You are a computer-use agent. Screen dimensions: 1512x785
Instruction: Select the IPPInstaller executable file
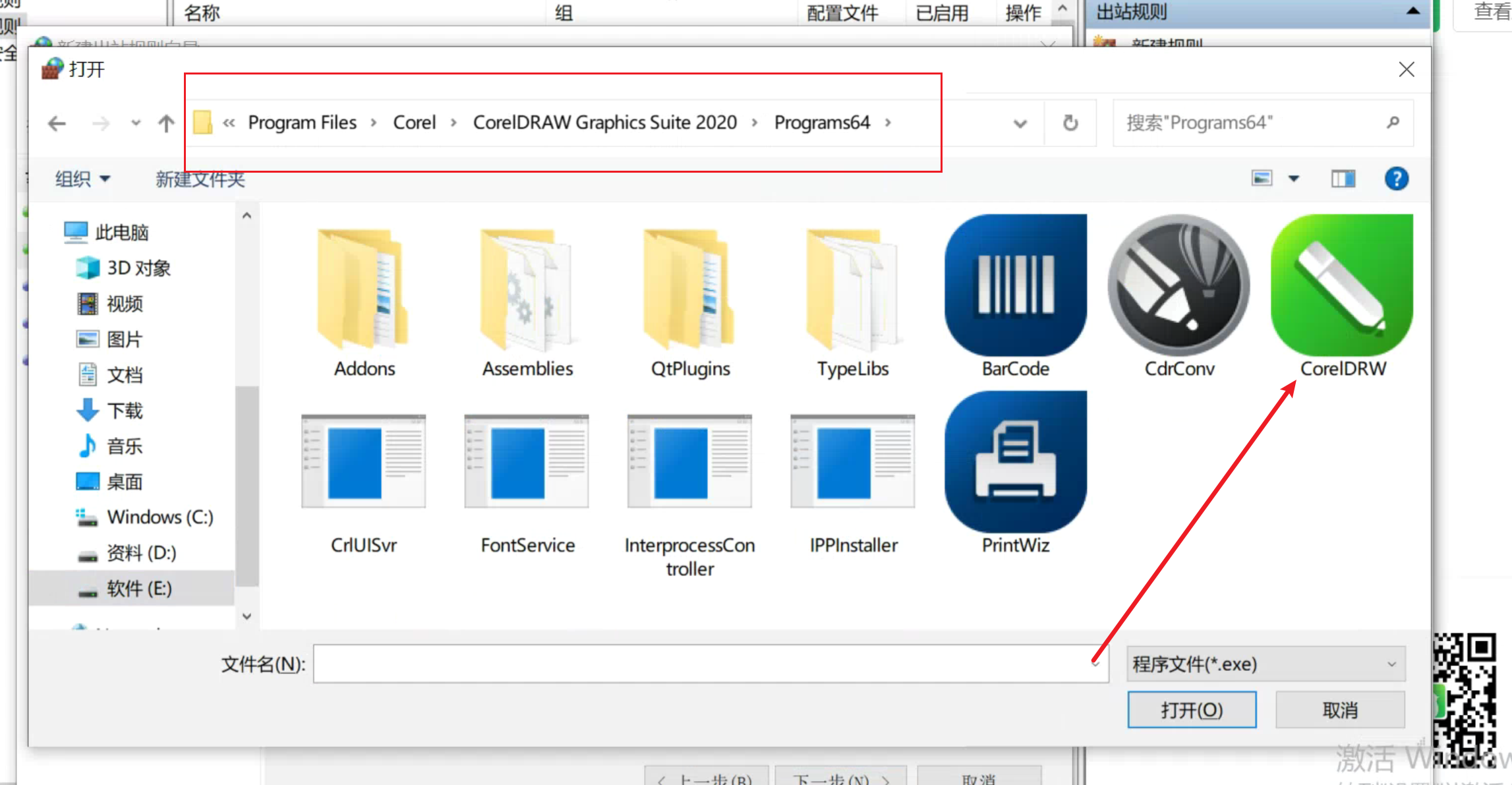[x=853, y=461]
